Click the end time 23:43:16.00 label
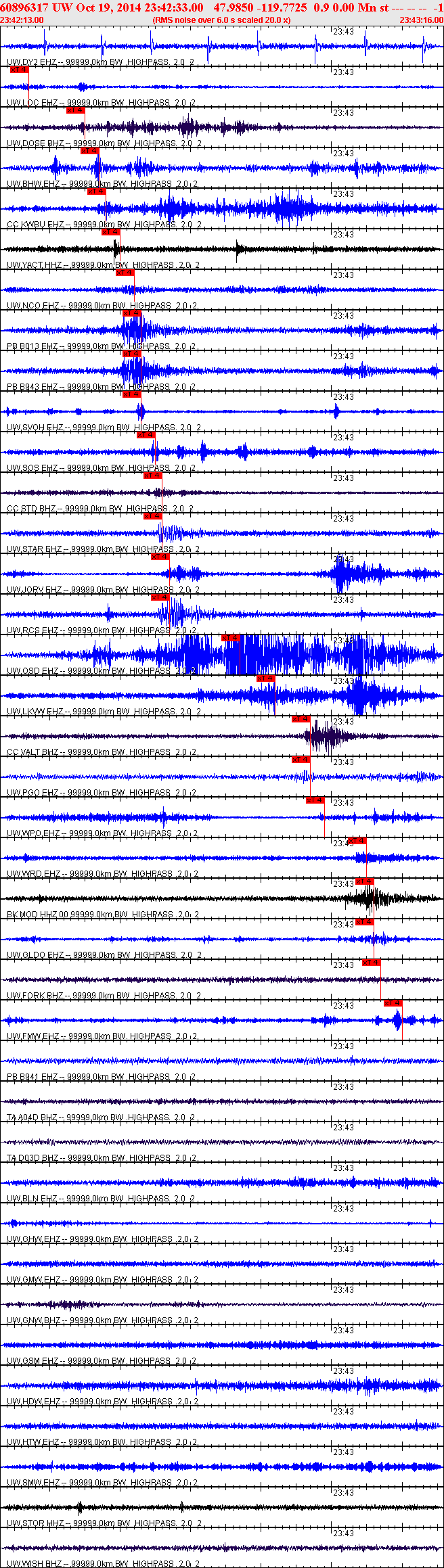The width and height of the screenshot is (444, 1568). (421, 20)
